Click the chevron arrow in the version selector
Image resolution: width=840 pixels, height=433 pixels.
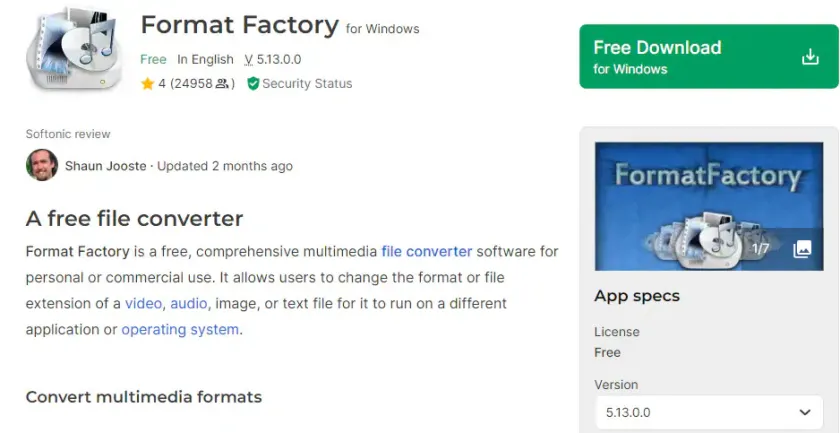(805, 412)
